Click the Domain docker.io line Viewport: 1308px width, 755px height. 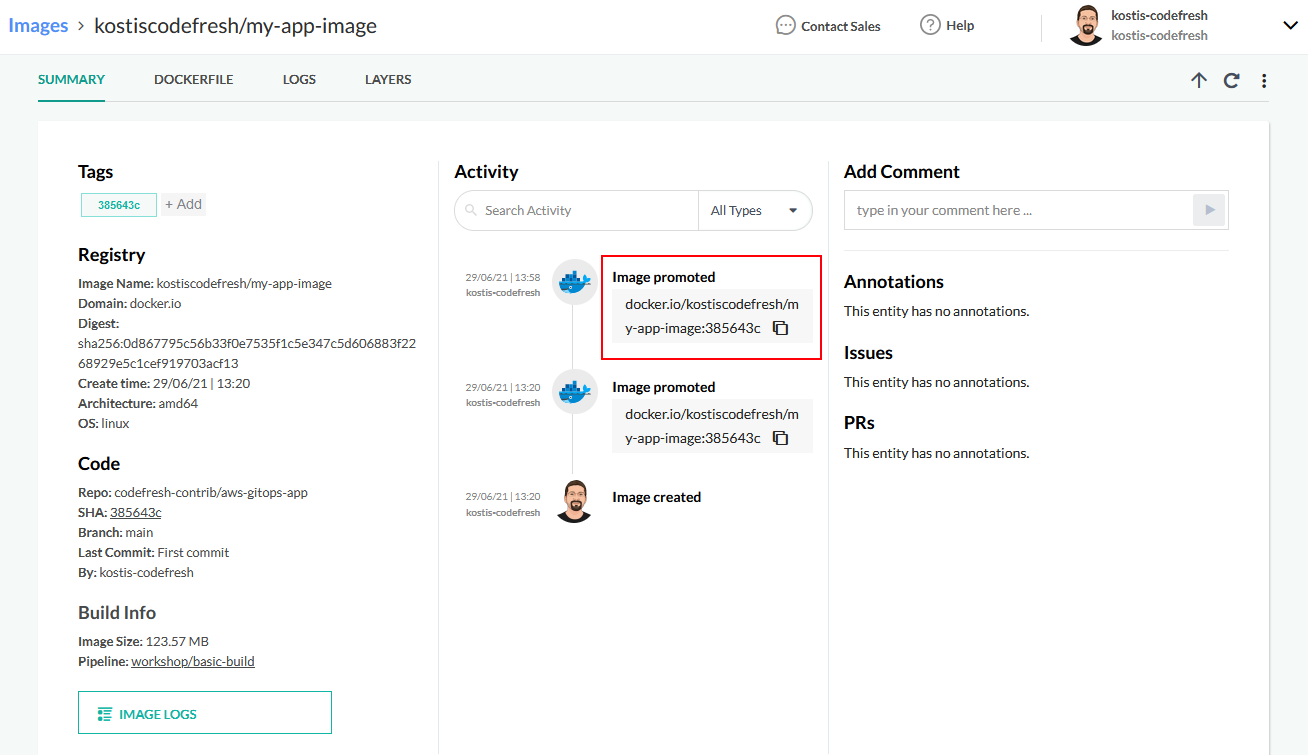coord(130,304)
